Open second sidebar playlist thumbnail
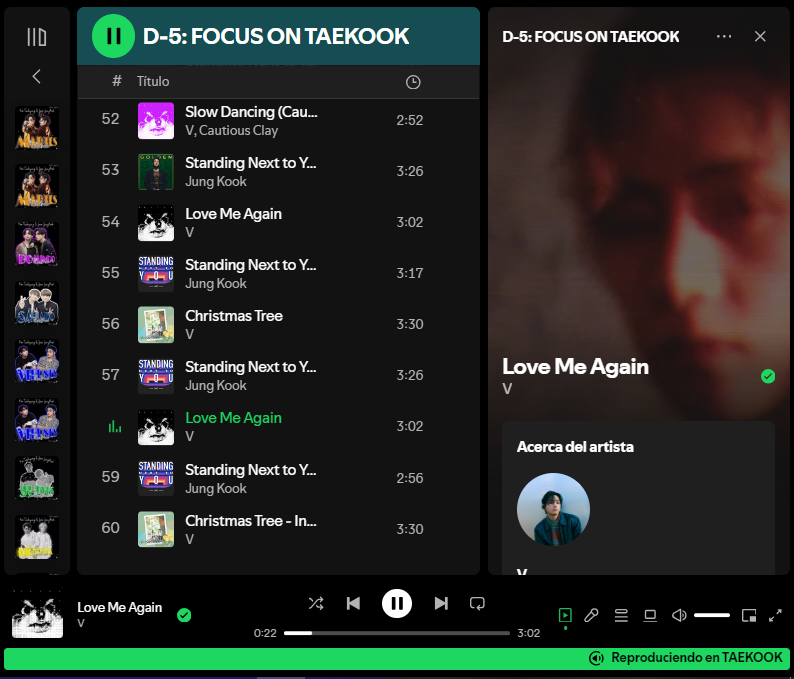 click(x=37, y=186)
